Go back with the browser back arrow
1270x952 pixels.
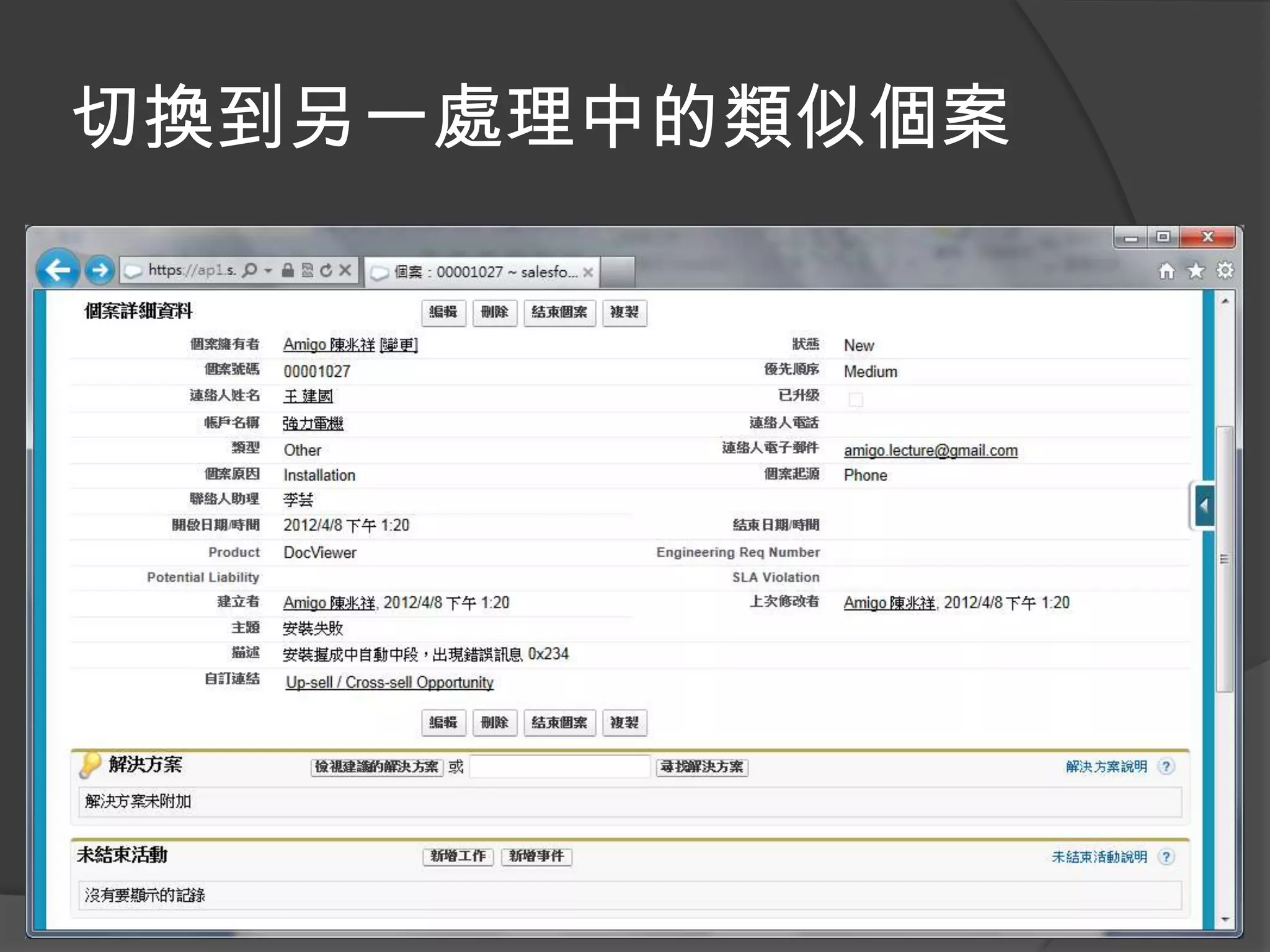coord(58,270)
